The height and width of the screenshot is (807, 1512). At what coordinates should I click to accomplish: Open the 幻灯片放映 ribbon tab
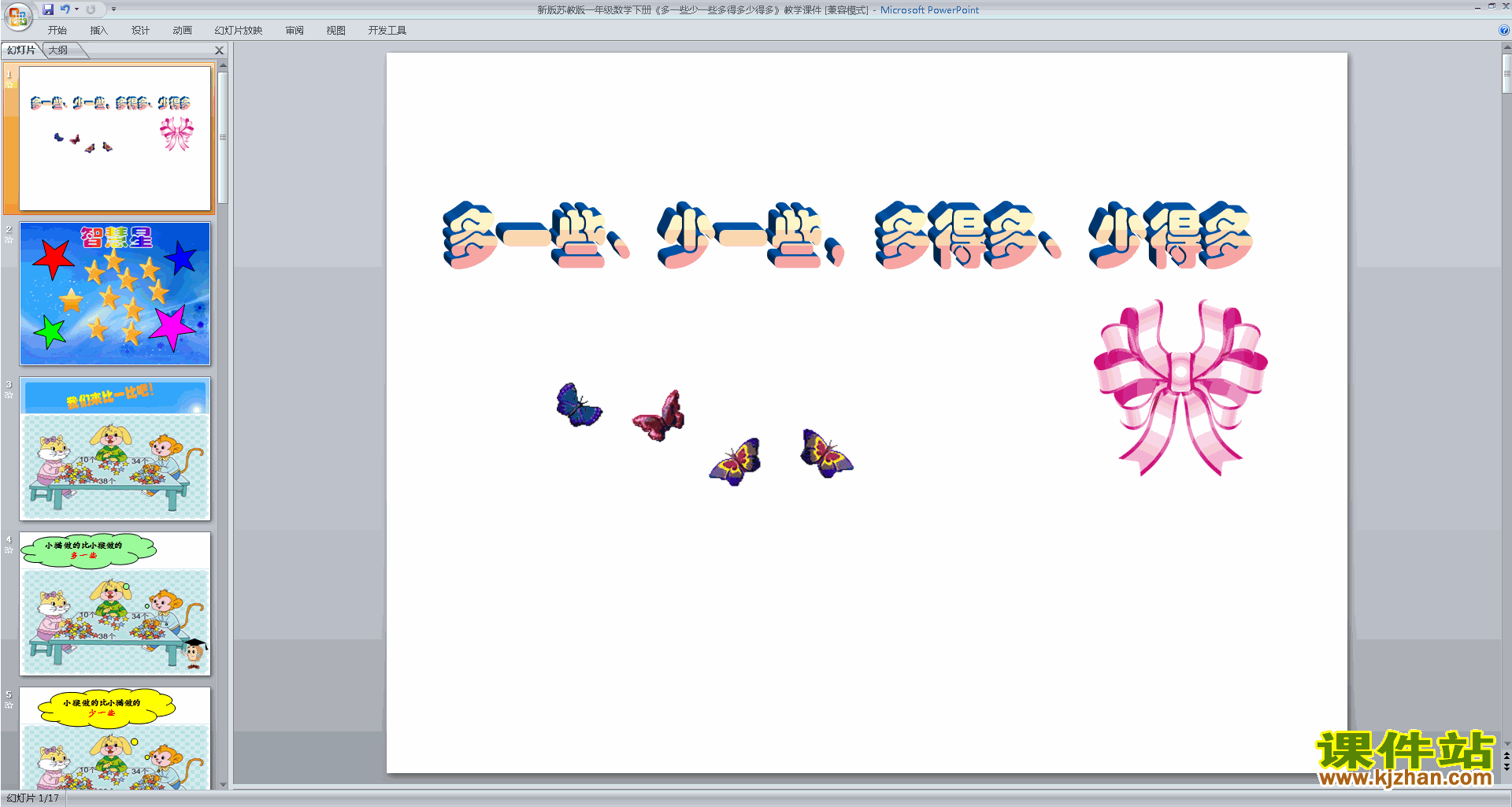point(239,31)
